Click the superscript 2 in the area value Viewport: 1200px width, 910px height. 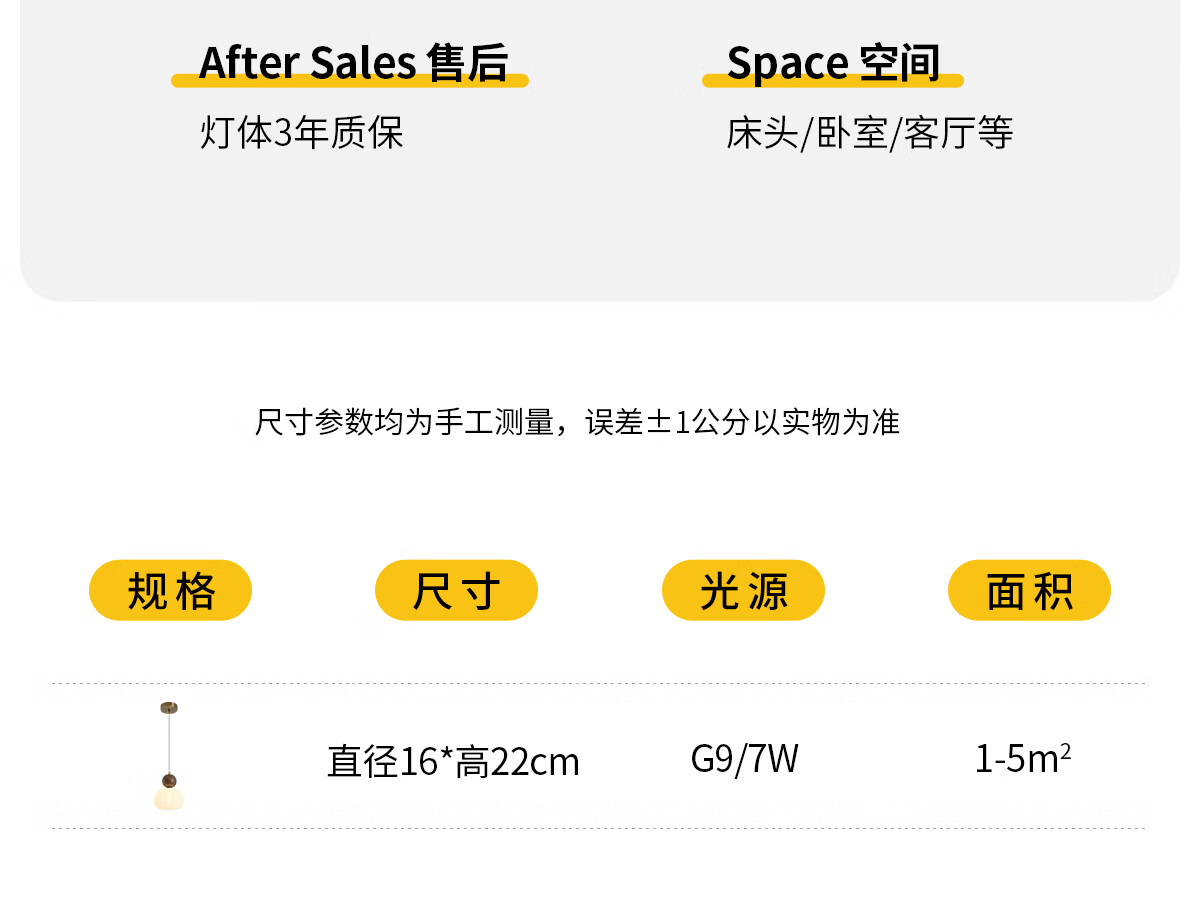pyautogui.click(x=1066, y=750)
